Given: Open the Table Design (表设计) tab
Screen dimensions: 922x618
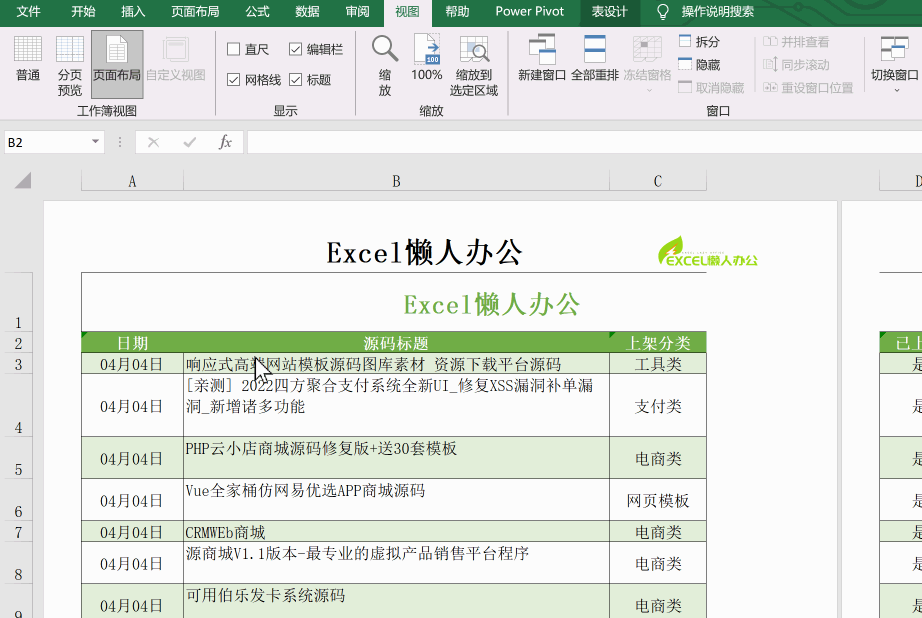Looking at the screenshot, I should click(609, 12).
